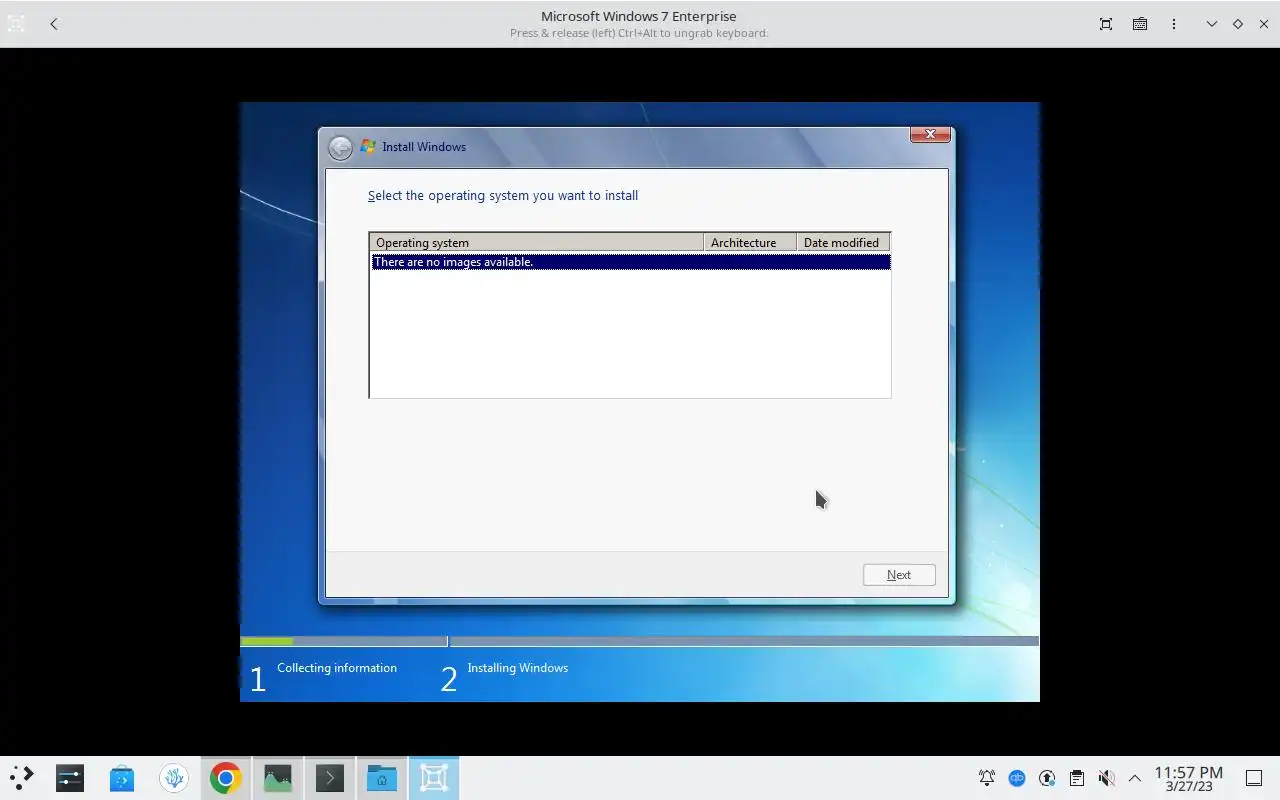Open the three-dot options menu

tap(1174, 24)
